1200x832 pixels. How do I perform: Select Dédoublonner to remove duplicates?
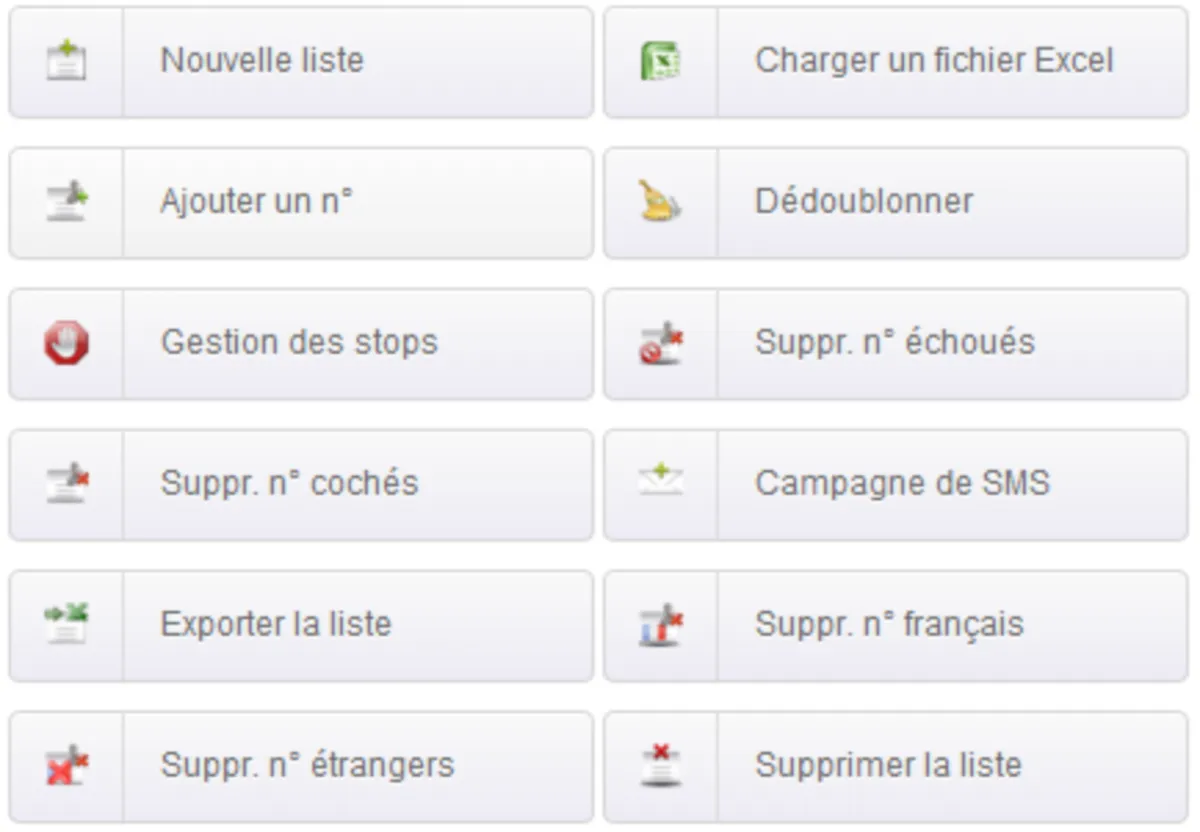864,202
